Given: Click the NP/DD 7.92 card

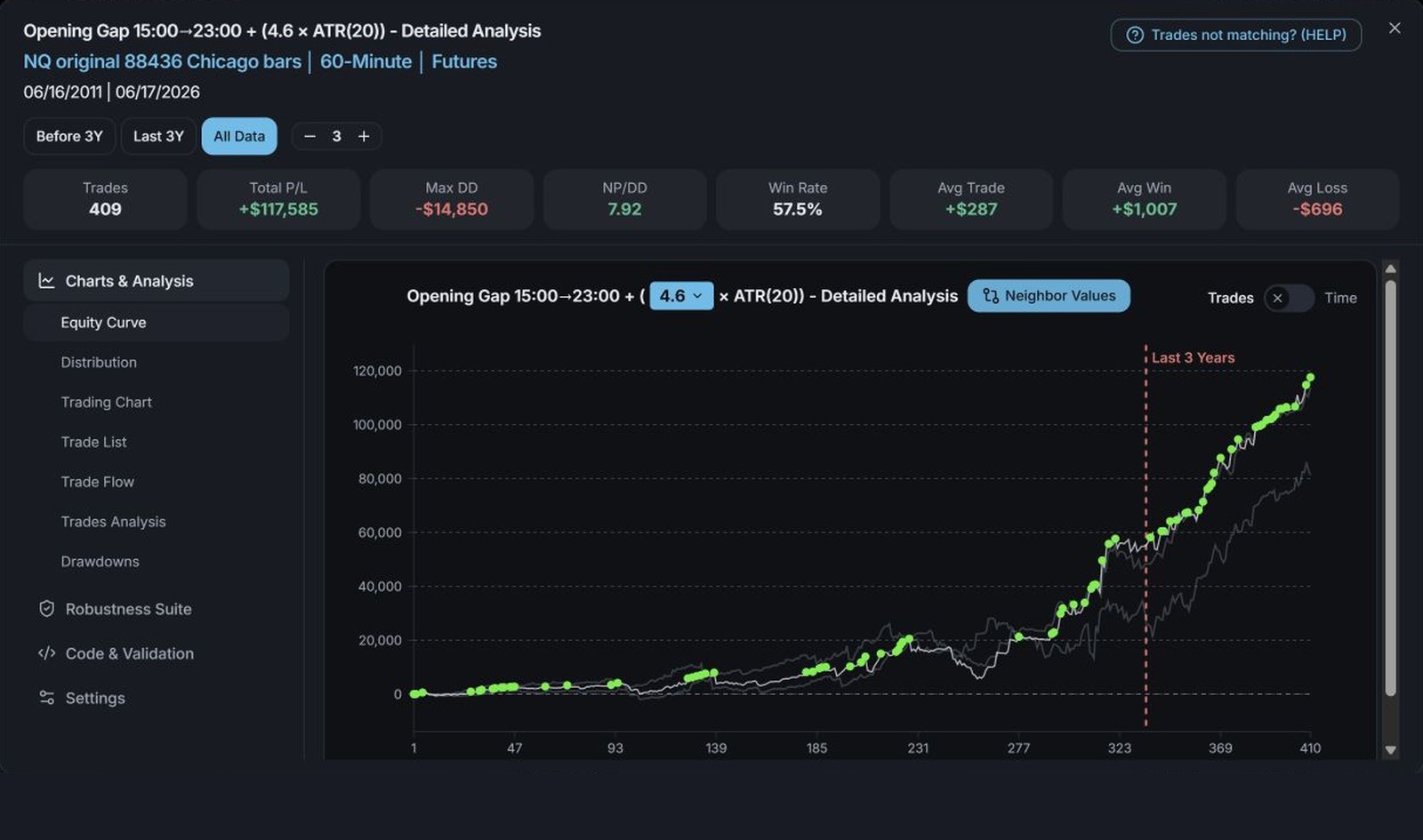Looking at the screenshot, I should 624,199.
